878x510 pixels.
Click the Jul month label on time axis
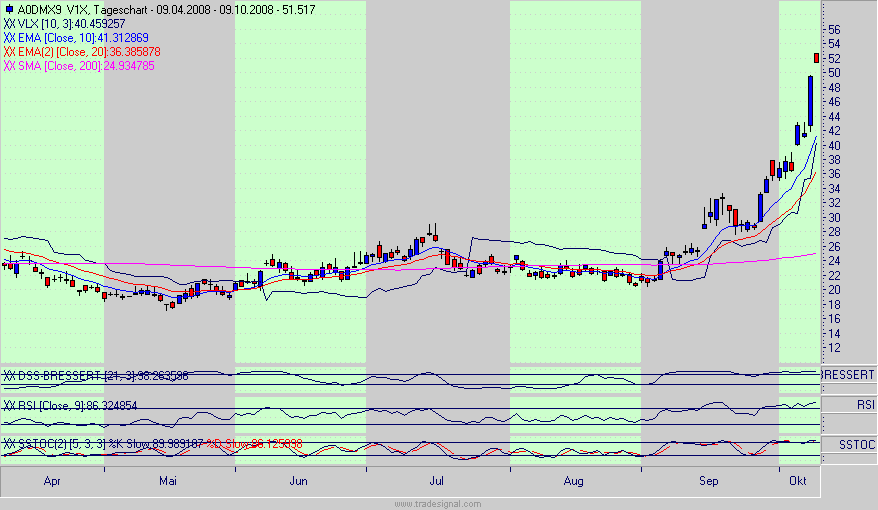pyautogui.click(x=436, y=481)
